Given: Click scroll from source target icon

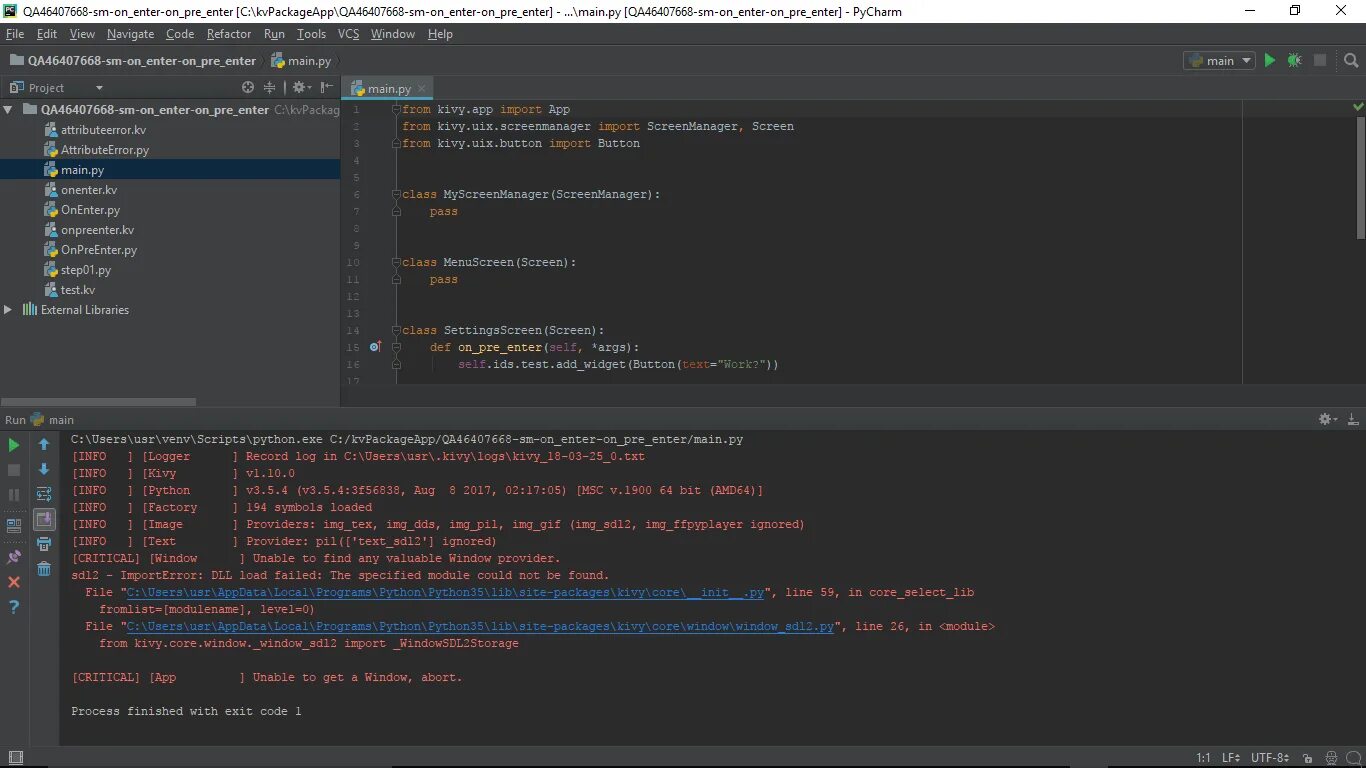Looking at the screenshot, I should point(249,88).
